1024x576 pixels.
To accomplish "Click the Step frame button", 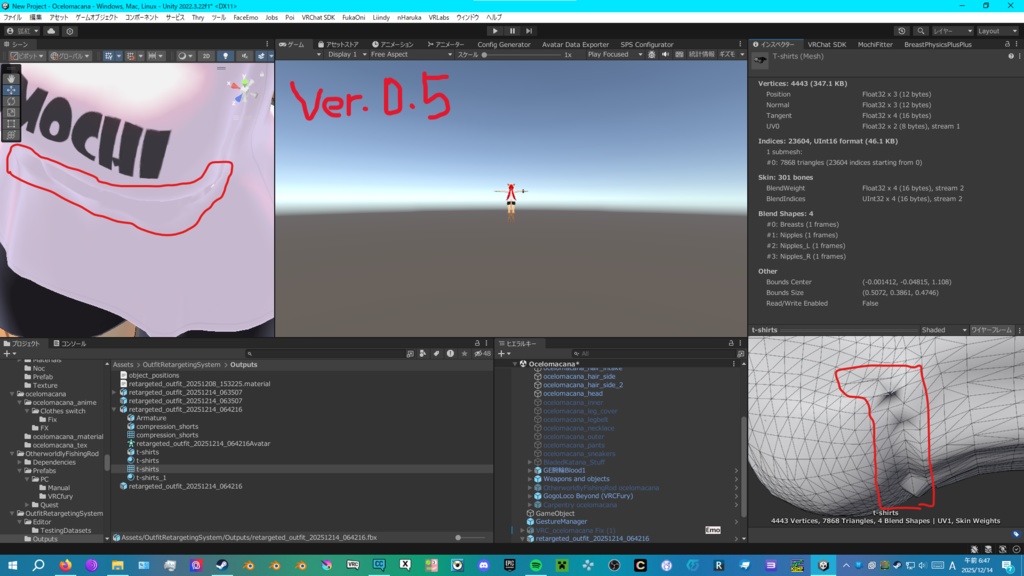I will tap(529, 31).
